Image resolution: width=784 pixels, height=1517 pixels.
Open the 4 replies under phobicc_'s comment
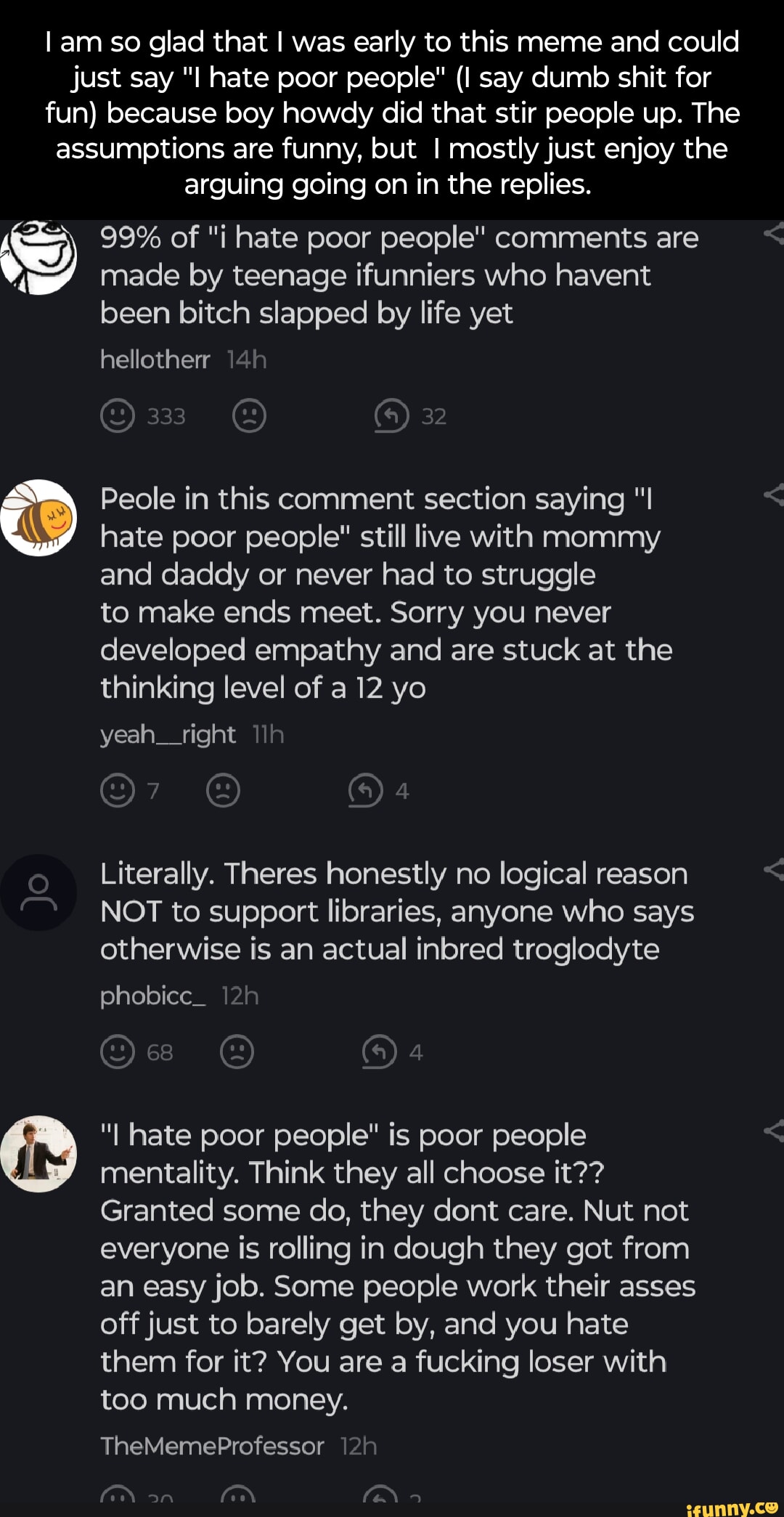point(380,1052)
